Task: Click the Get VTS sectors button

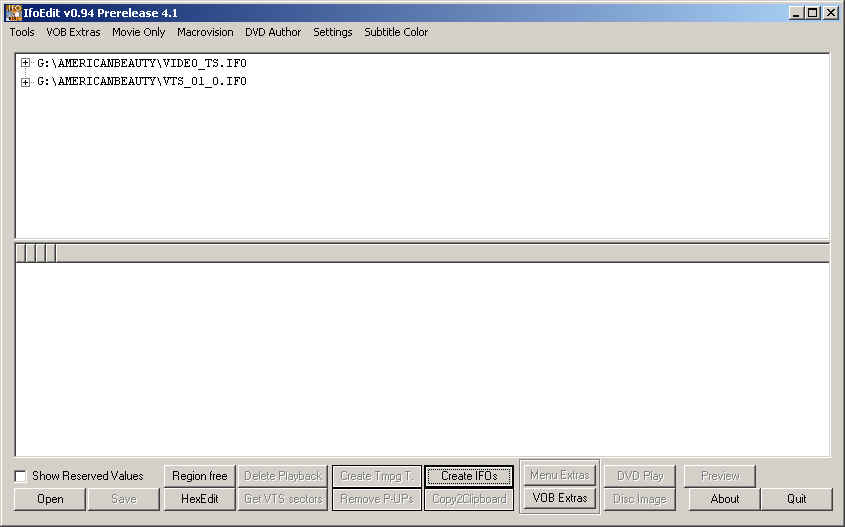Action: click(282, 499)
